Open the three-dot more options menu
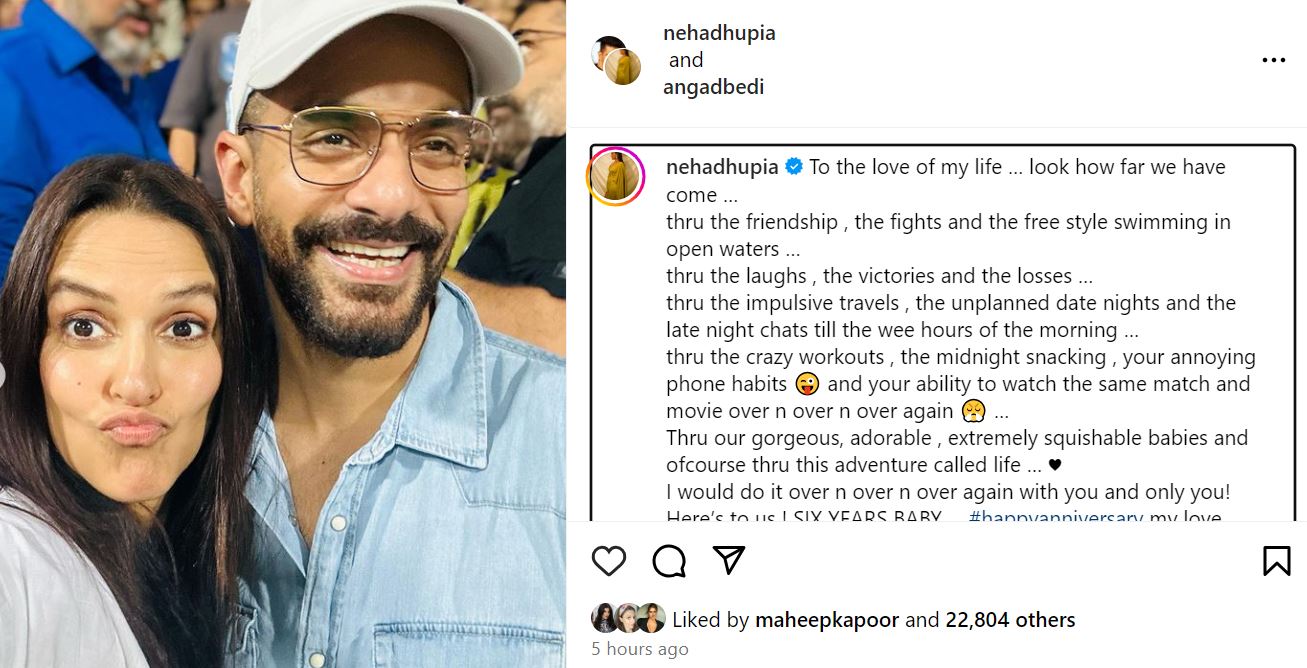 1274,61
